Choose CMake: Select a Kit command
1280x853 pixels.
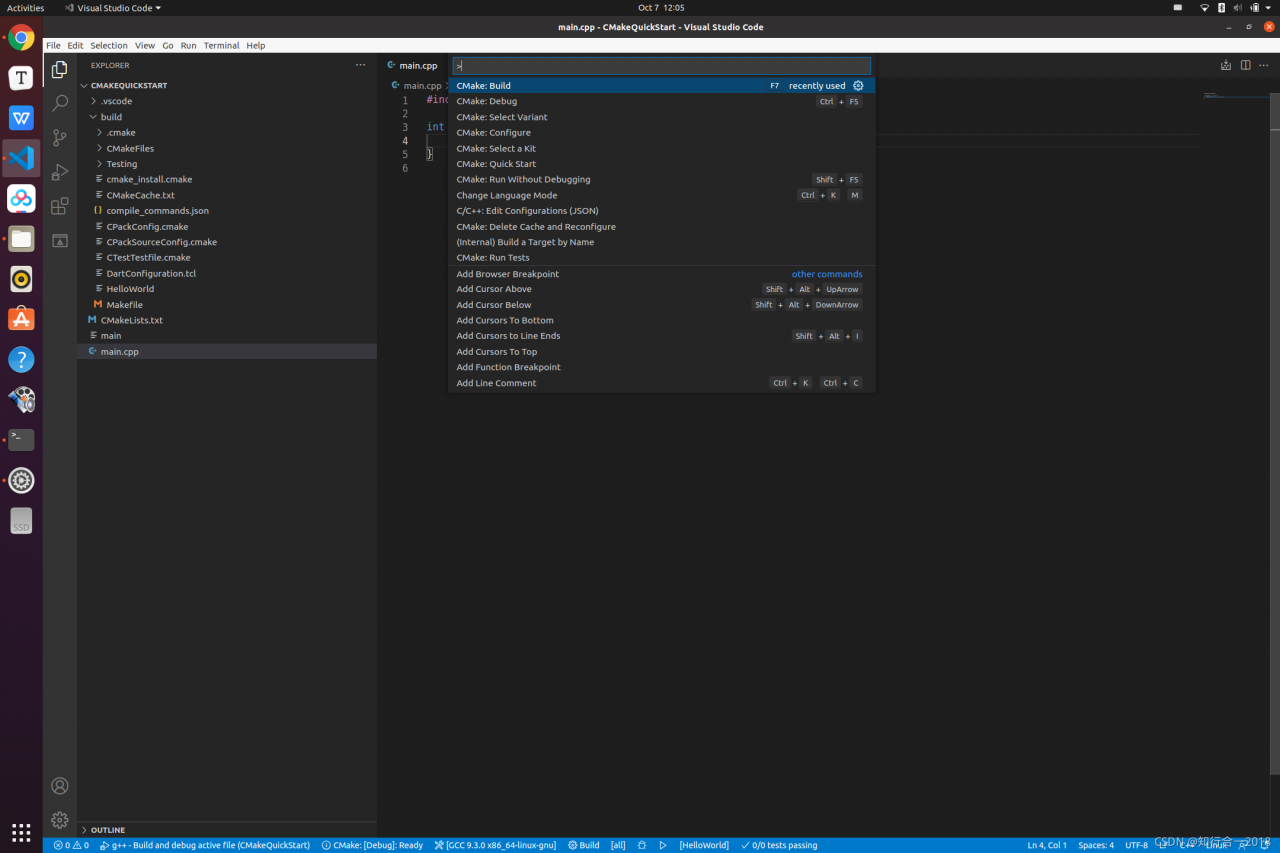point(661,148)
